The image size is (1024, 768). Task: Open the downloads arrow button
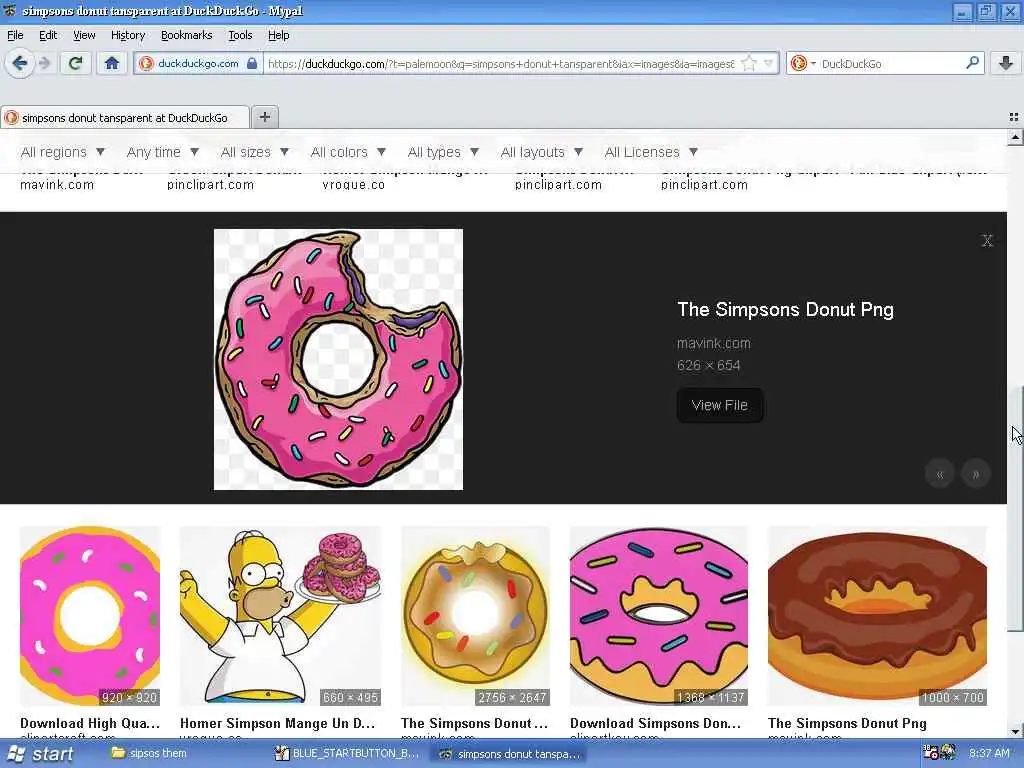[x=1006, y=63]
